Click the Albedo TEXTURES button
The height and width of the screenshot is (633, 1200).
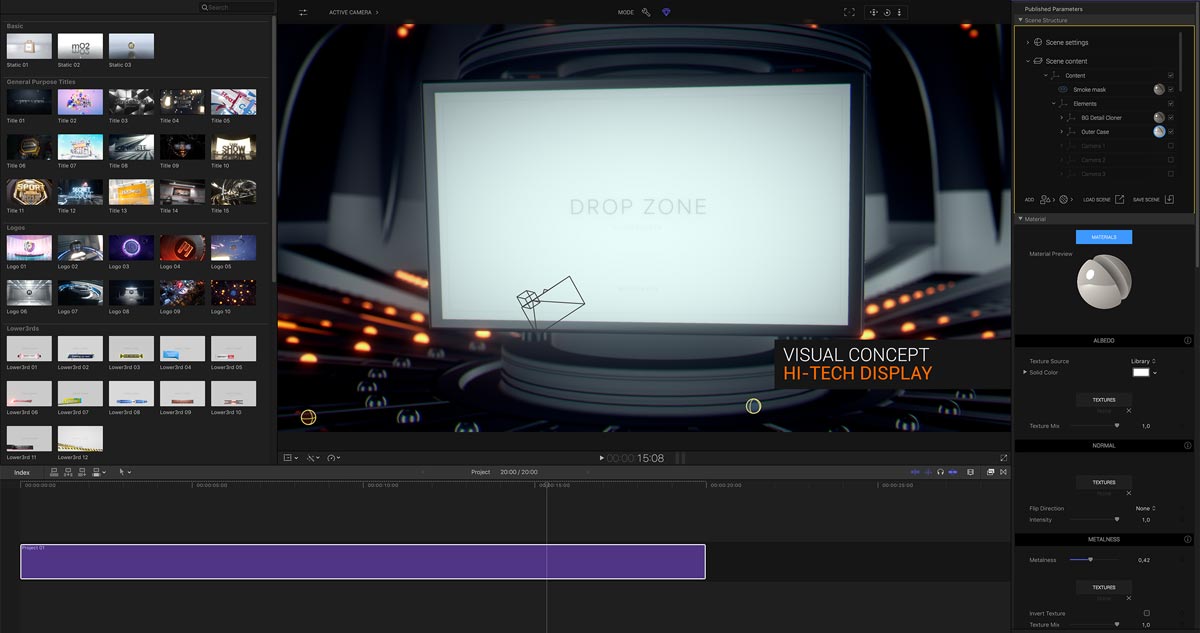(1104, 400)
